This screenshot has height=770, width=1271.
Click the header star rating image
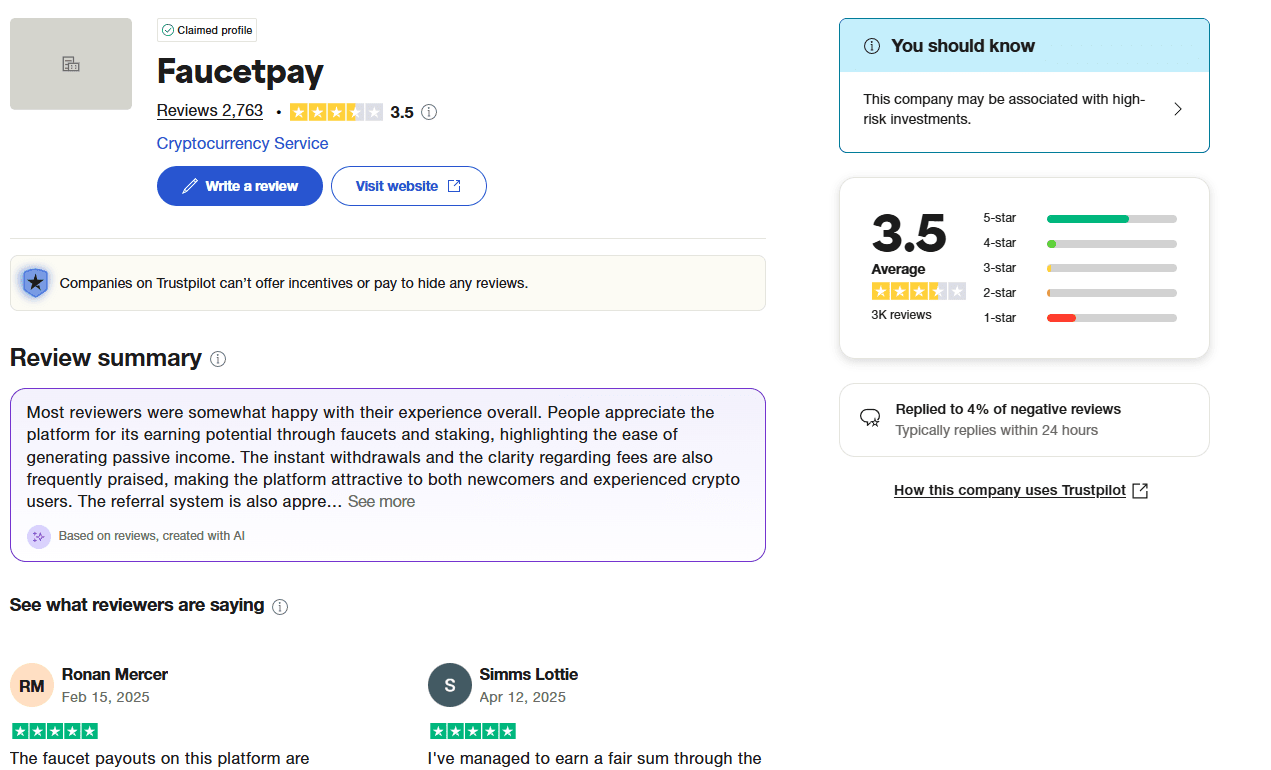pyautogui.click(x=336, y=112)
